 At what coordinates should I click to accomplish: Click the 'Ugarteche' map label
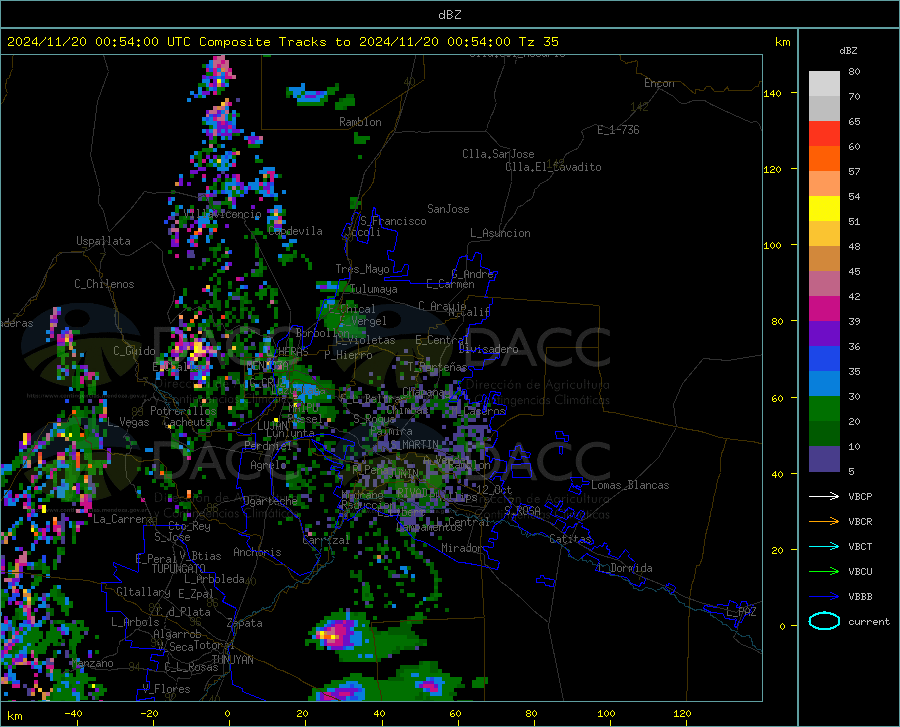tap(270, 500)
